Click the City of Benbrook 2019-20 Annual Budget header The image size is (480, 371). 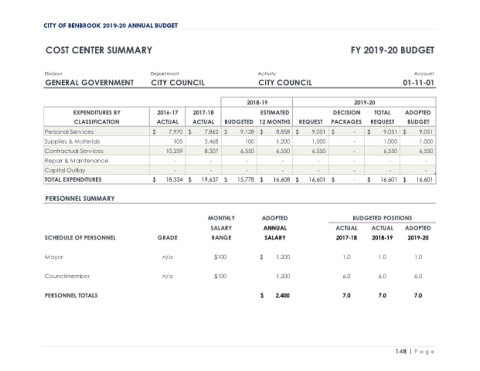click(x=110, y=26)
